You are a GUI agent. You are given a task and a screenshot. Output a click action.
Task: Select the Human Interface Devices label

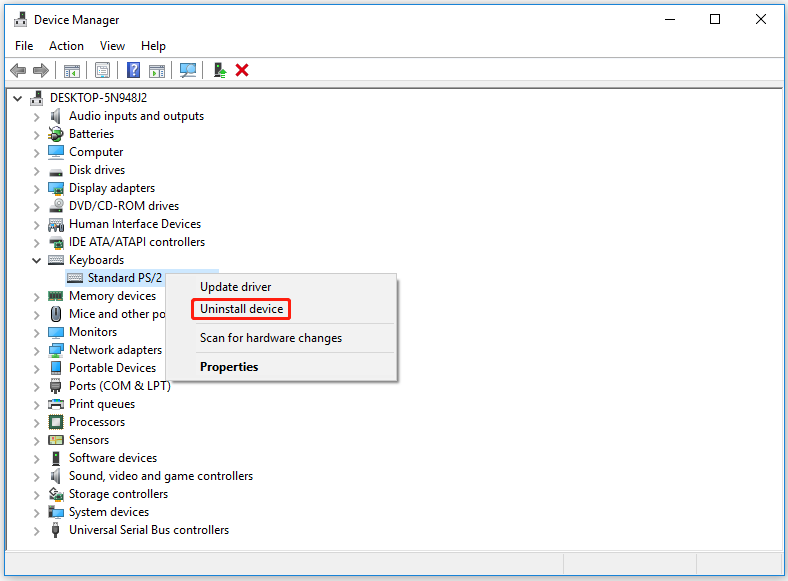click(135, 224)
